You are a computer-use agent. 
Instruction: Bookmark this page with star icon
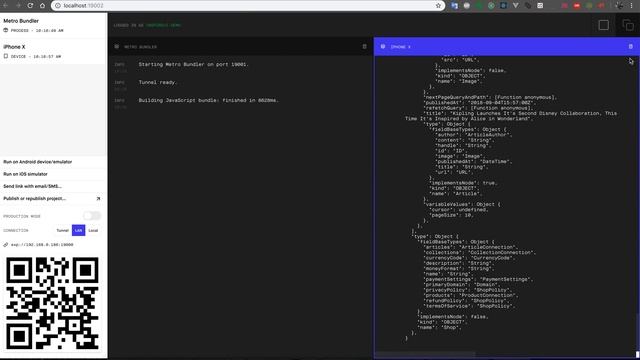pos(438,6)
